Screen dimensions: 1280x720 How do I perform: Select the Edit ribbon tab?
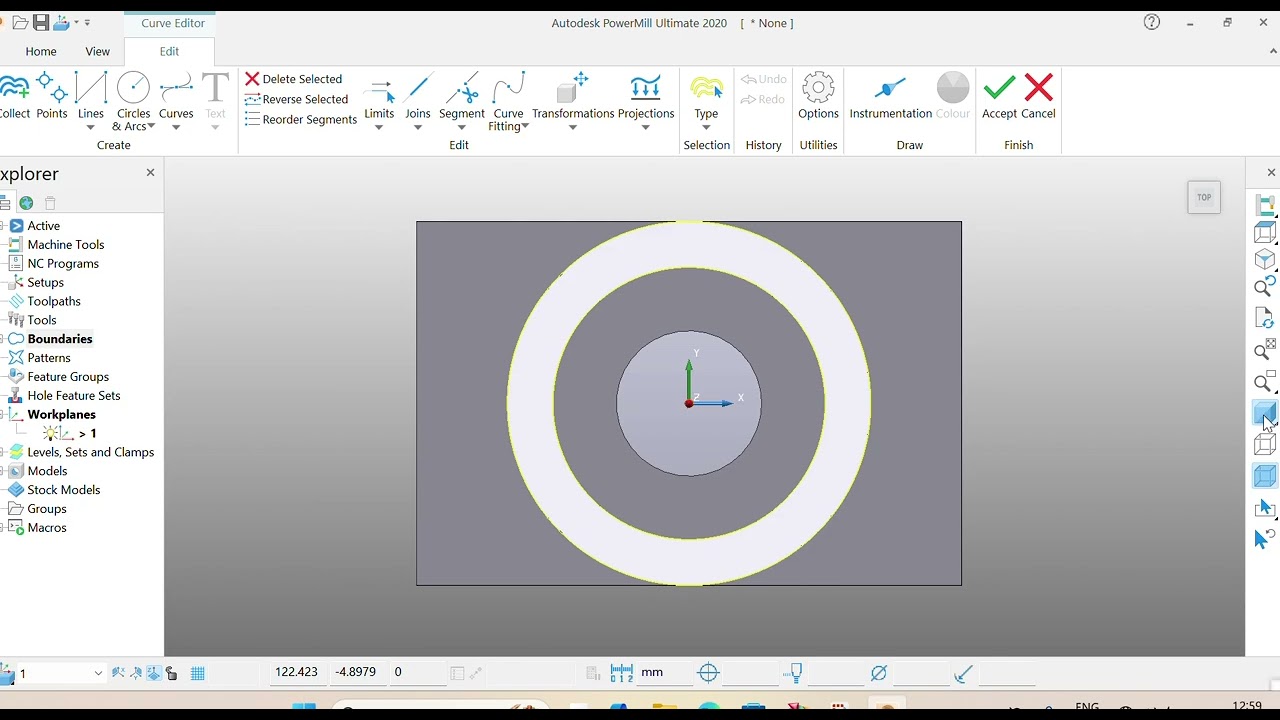click(x=169, y=51)
